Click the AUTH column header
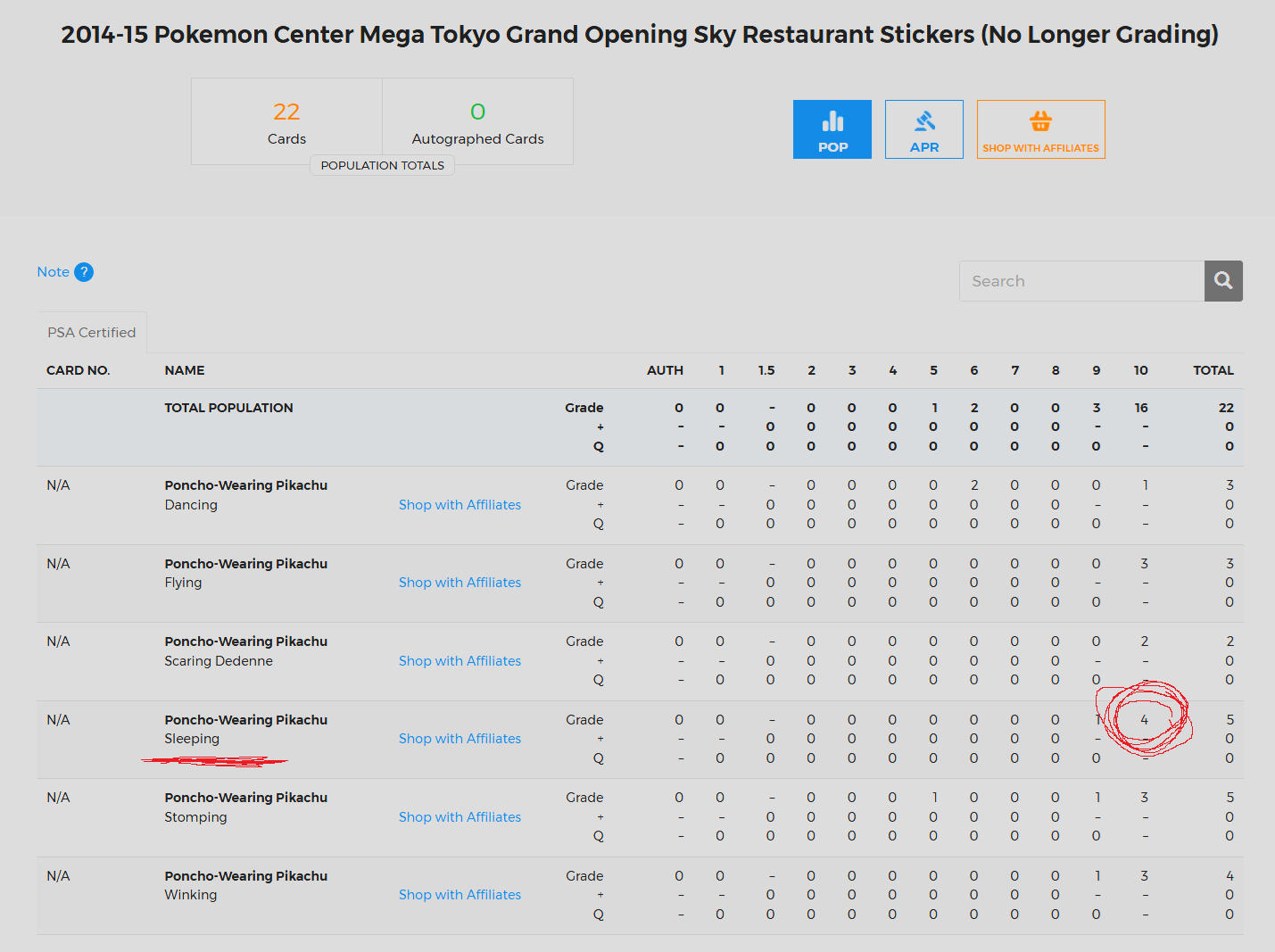 pos(665,370)
